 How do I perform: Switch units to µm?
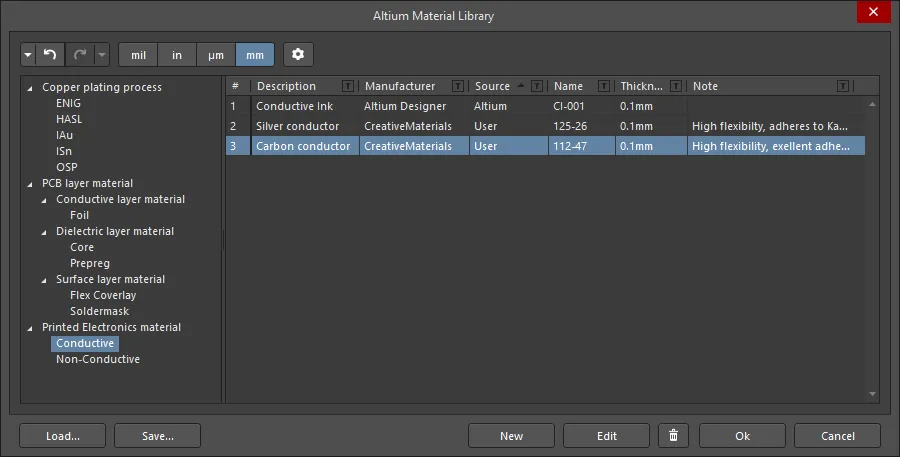tap(216, 55)
